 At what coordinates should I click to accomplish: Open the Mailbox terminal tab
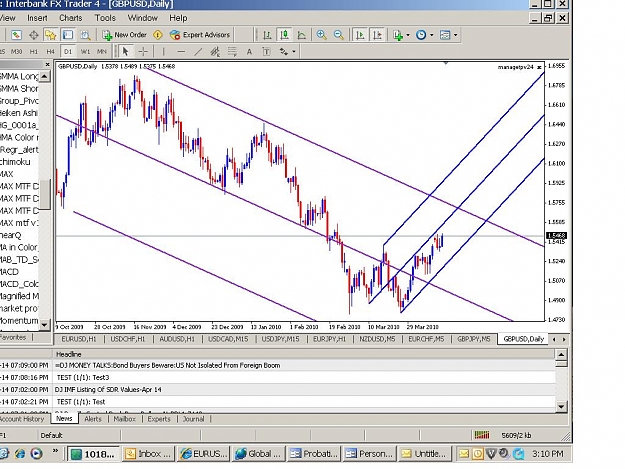pos(125,419)
